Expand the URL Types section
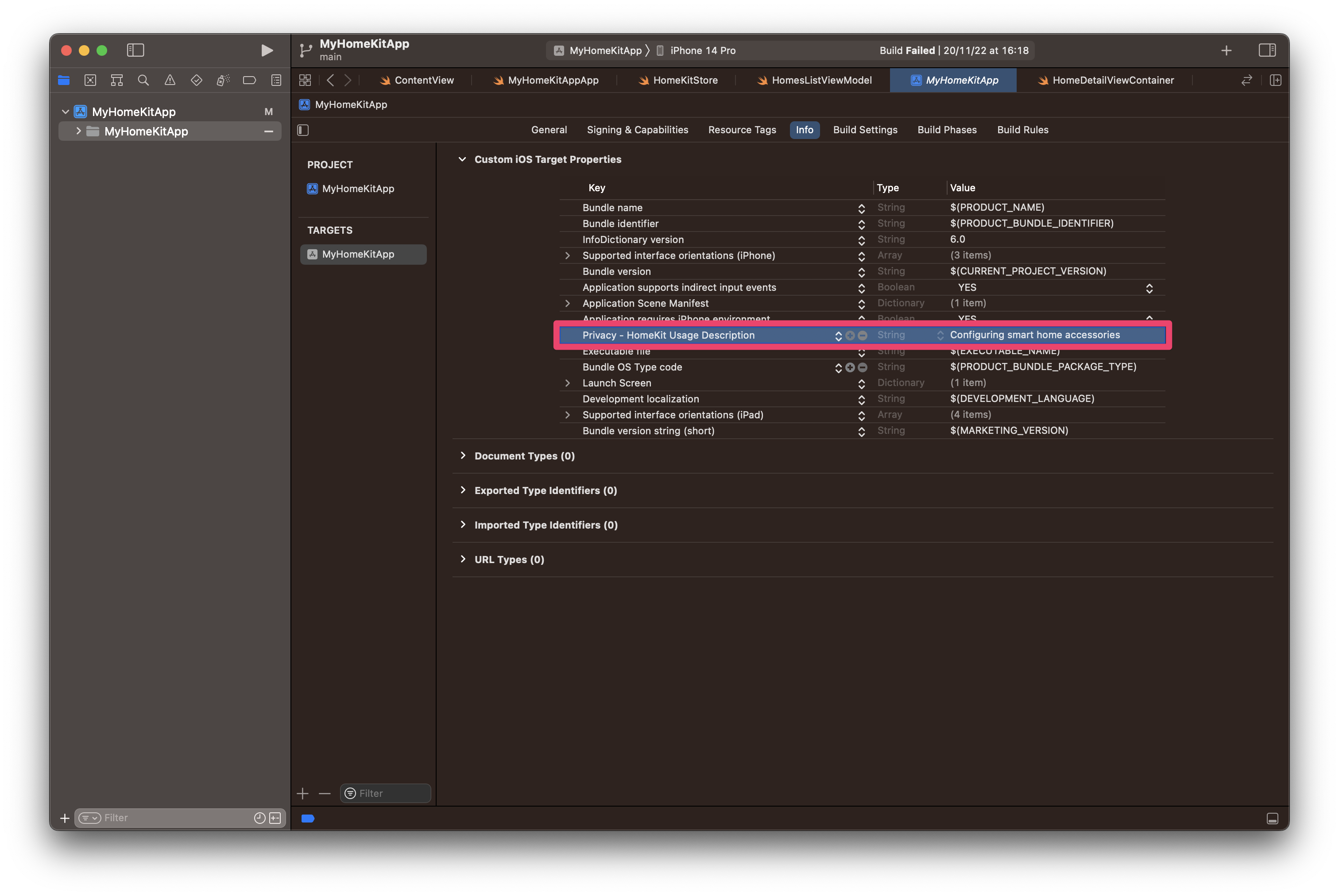This screenshot has width=1339, height=896. pos(463,559)
